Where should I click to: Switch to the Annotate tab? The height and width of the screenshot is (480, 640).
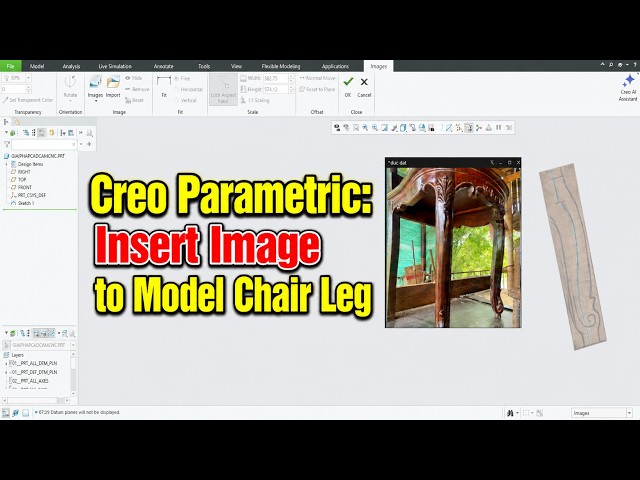[x=163, y=66]
